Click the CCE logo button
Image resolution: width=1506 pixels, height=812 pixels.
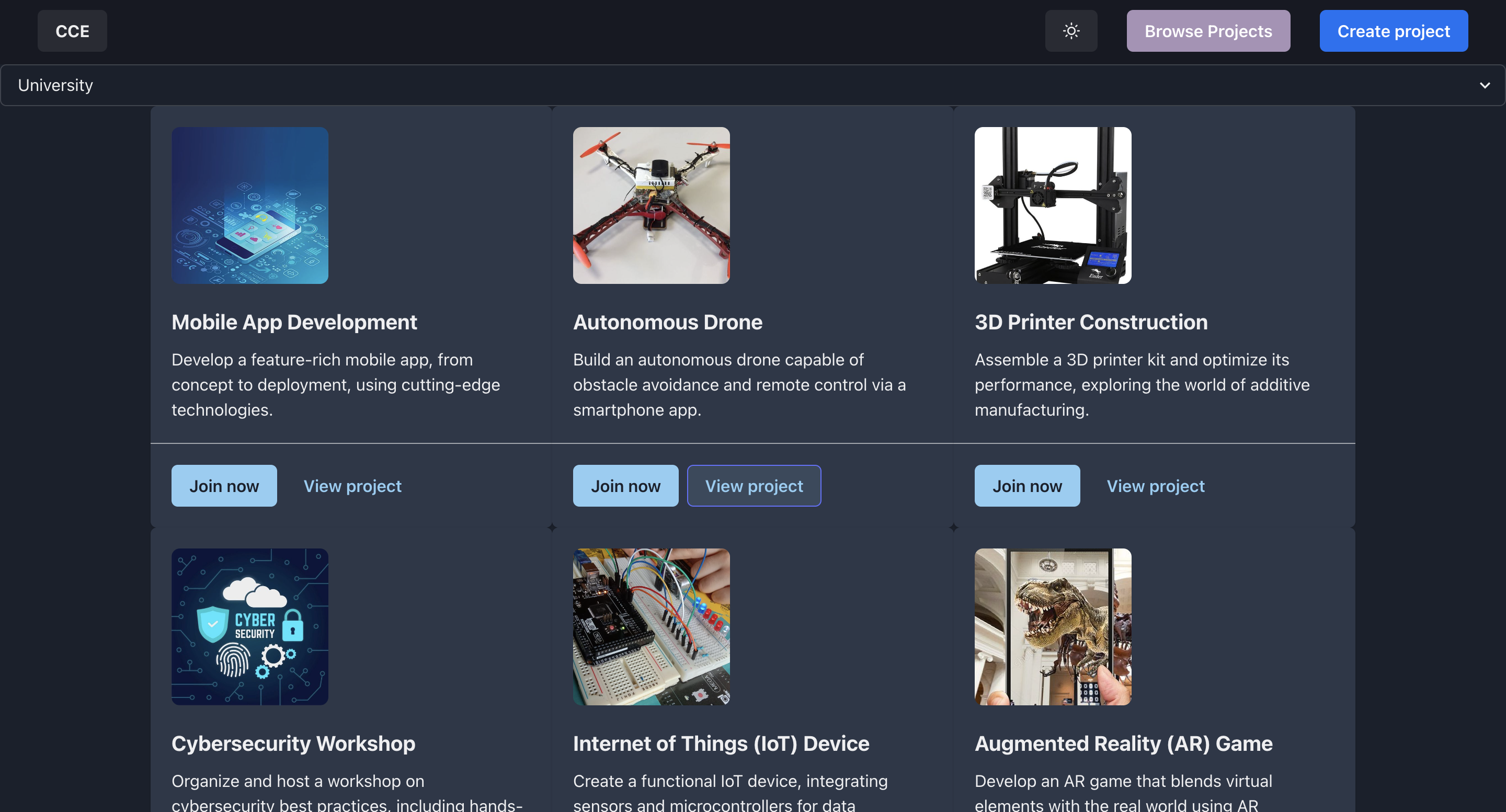[72, 31]
